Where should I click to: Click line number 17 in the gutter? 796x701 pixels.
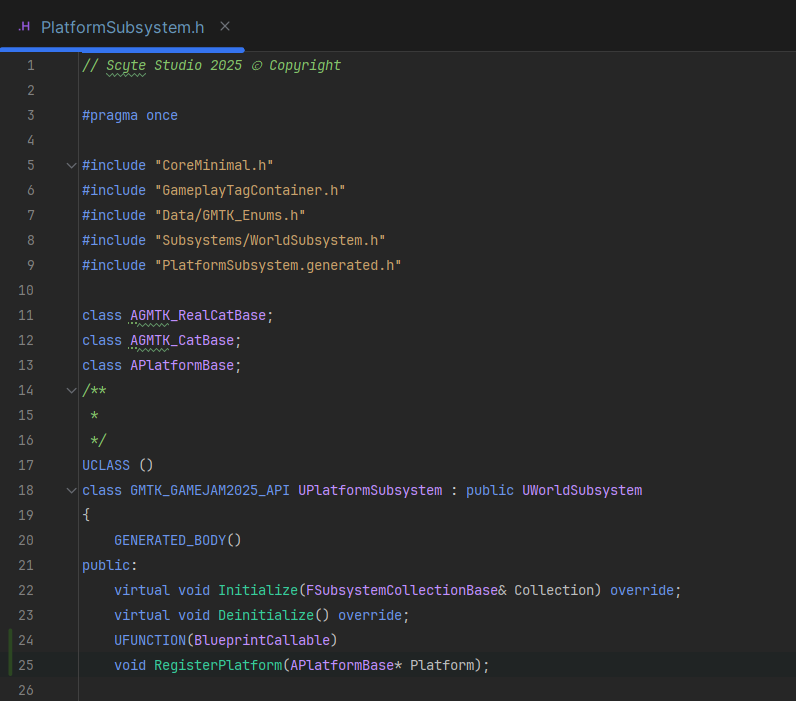(x=26, y=465)
